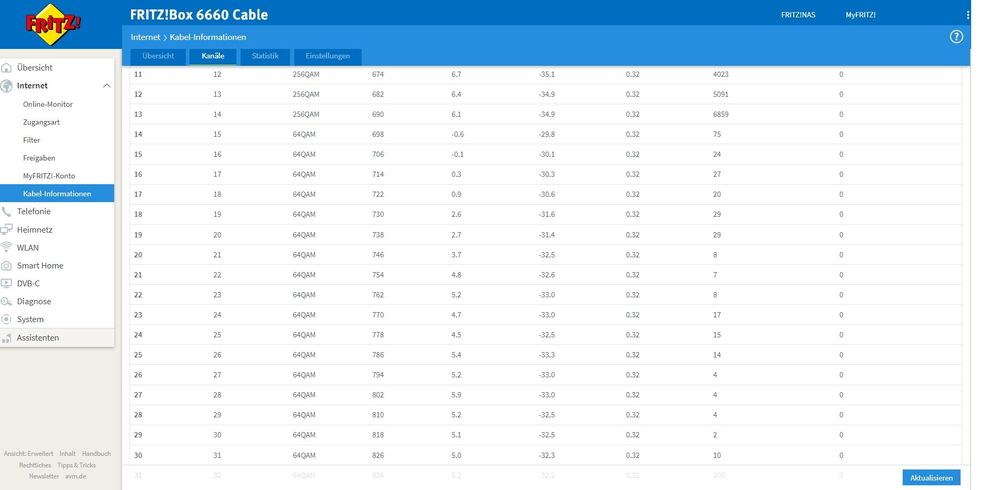The height and width of the screenshot is (490, 999).
Task: Click the Aktualisieren button
Action: (931, 478)
